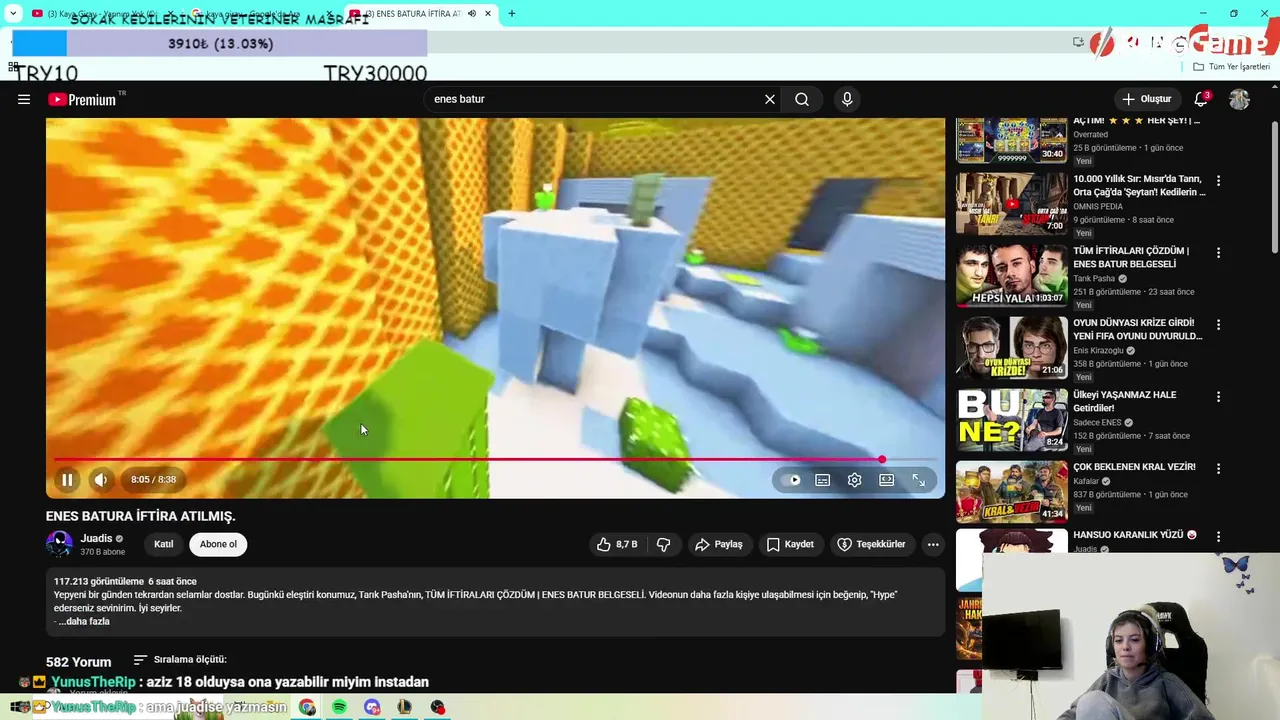The image size is (1280, 720).
Task: Open options for the '10.000 Yıllık Sır' video
Action: (1218, 181)
